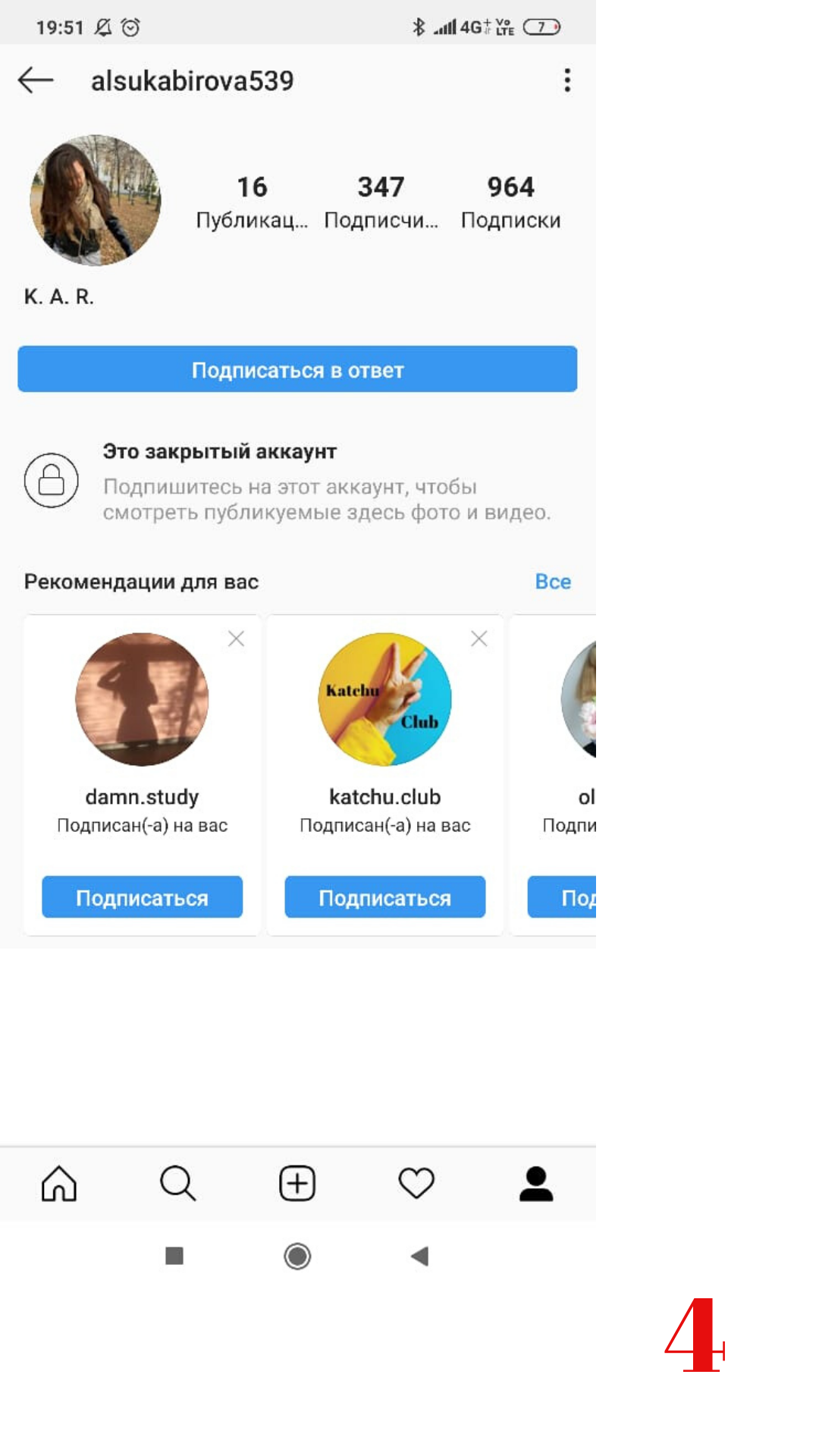Viewport: 819px width, 1456px height.
Task: Open the Все recommendations link
Action: point(553,582)
